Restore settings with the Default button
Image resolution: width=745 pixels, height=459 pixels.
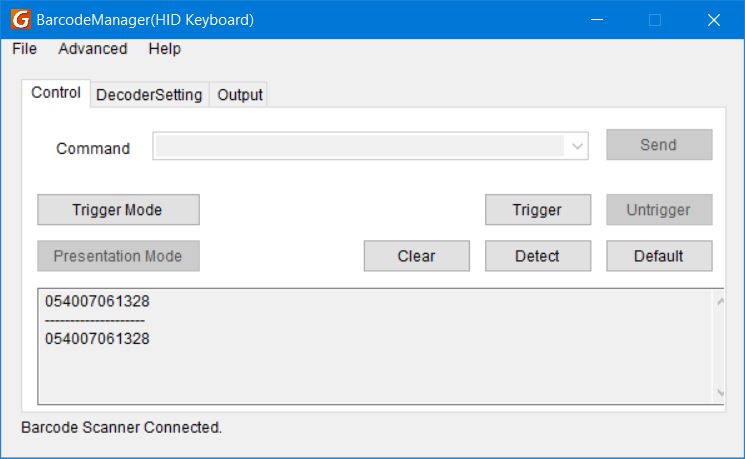[658, 256]
